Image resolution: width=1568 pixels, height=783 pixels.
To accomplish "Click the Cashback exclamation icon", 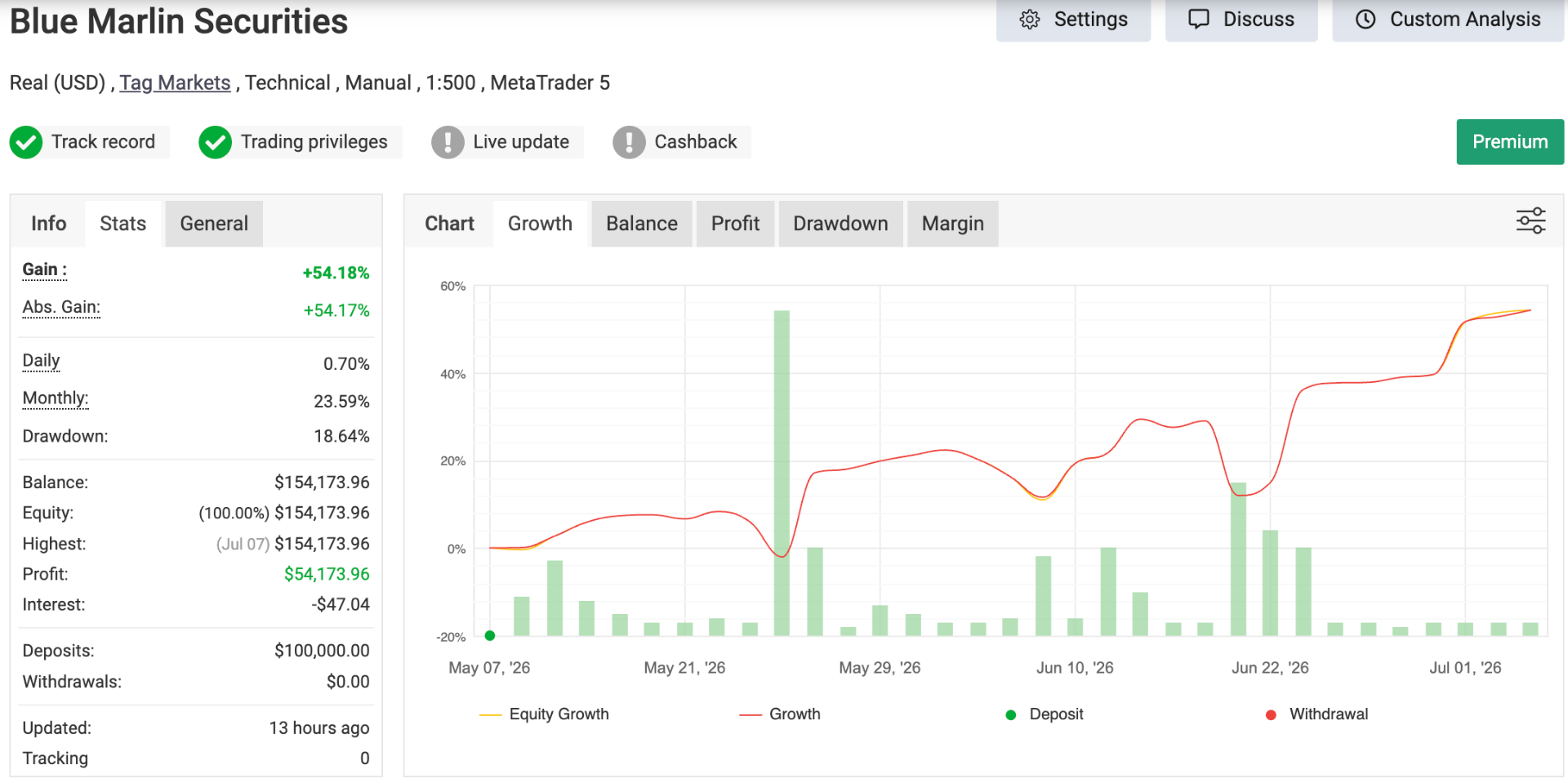I will (629, 142).
